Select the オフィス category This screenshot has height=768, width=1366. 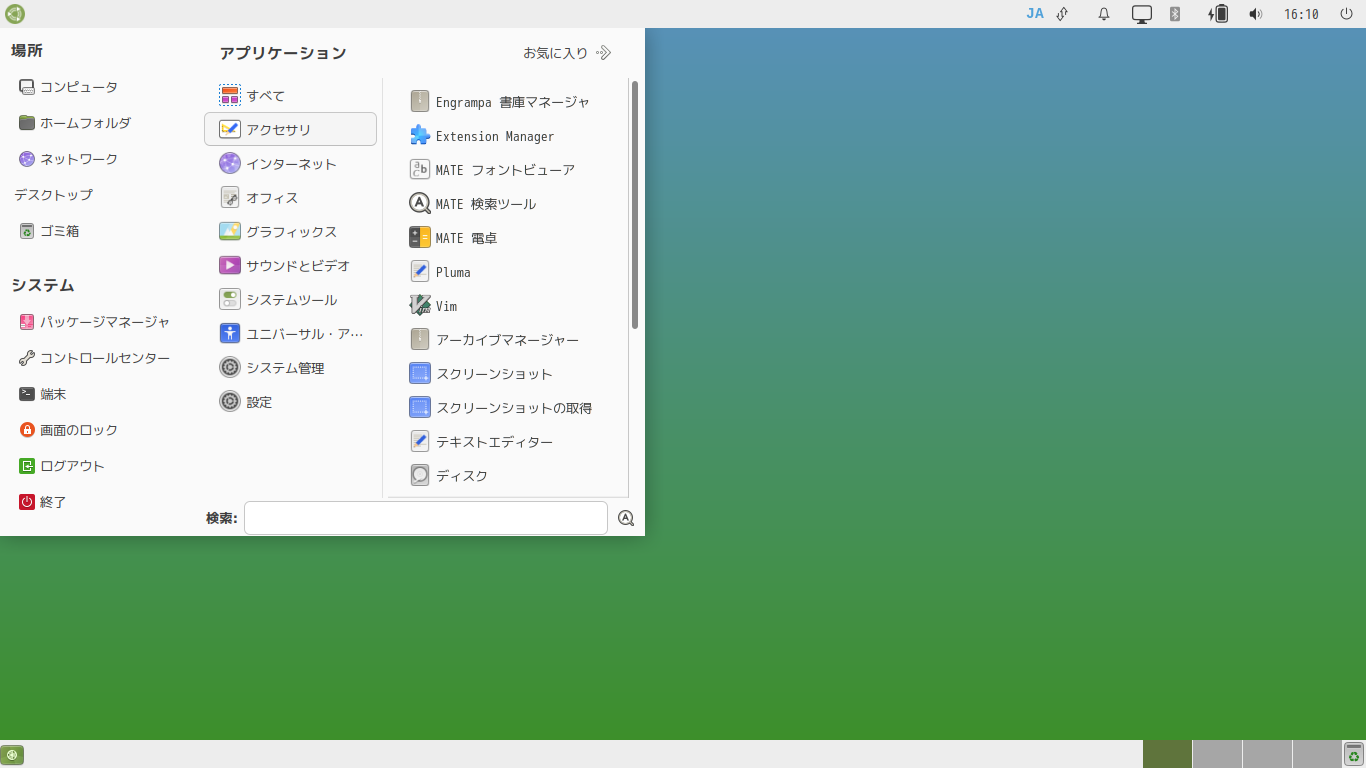pyautogui.click(x=290, y=198)
